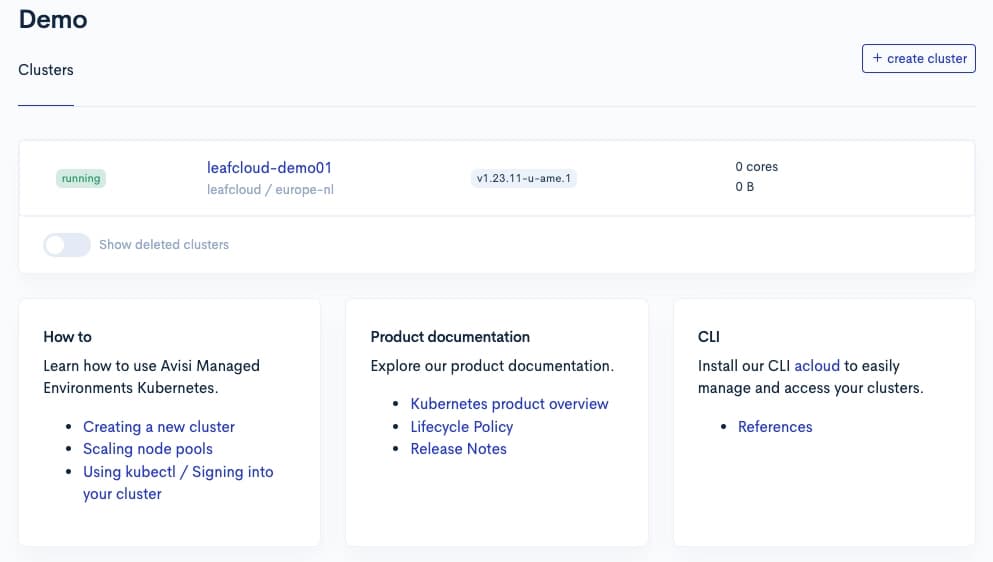Select the Clusters tab
This screenshot has width=993, height=562.
[x=46, y=70]
